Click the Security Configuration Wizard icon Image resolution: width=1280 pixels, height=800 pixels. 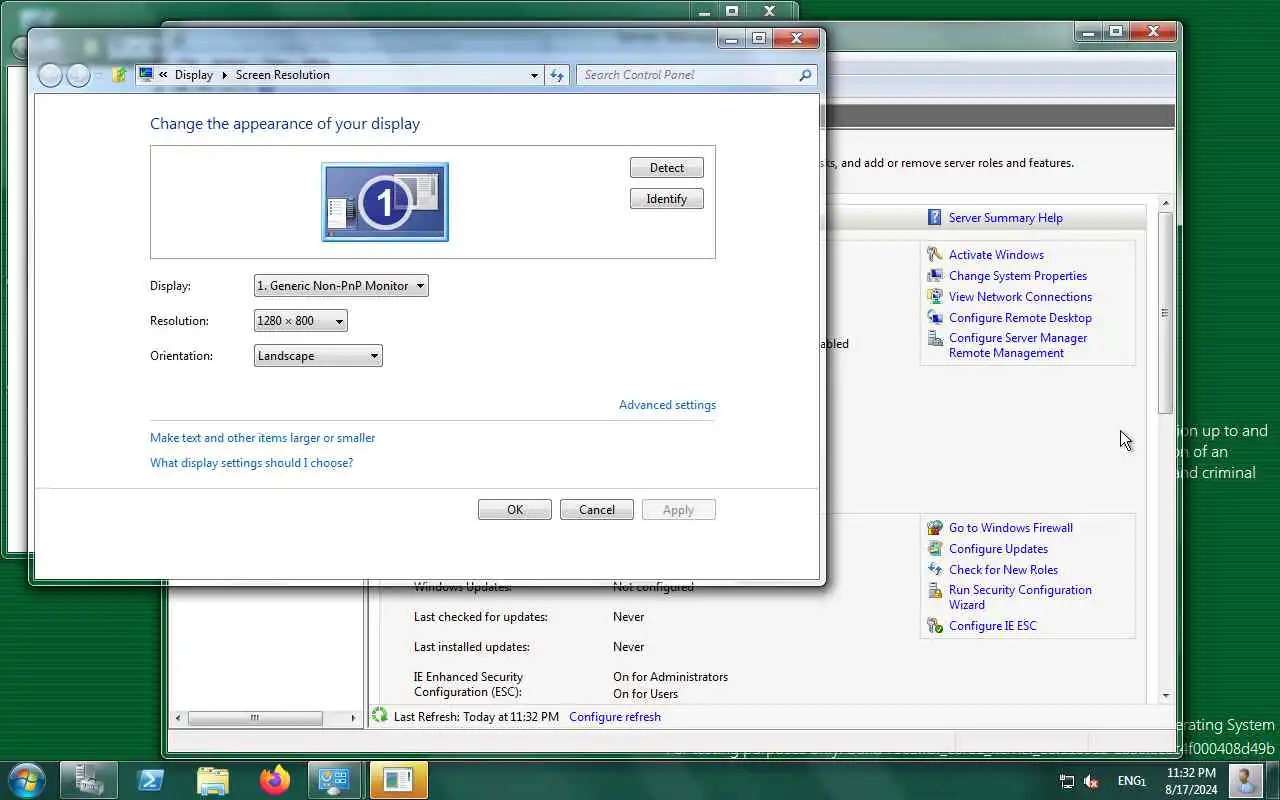tap(934, 591)
